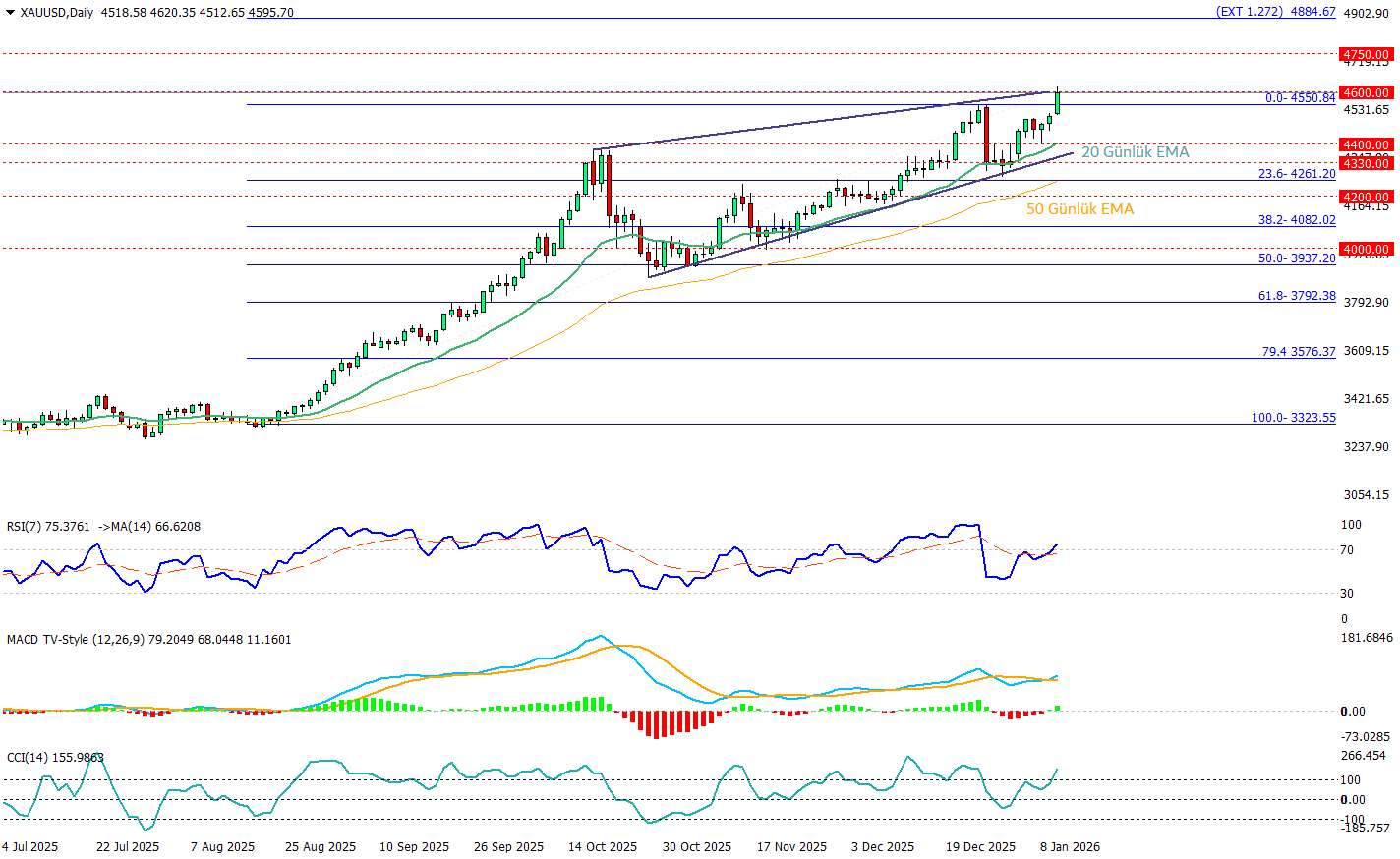
Task: Select the 38.2- 4082.02 Fibonacci level label
Action: coord(1297,220)
